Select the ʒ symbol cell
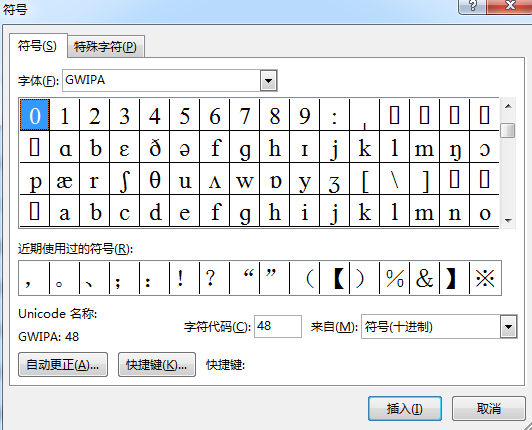 point(335,179)
